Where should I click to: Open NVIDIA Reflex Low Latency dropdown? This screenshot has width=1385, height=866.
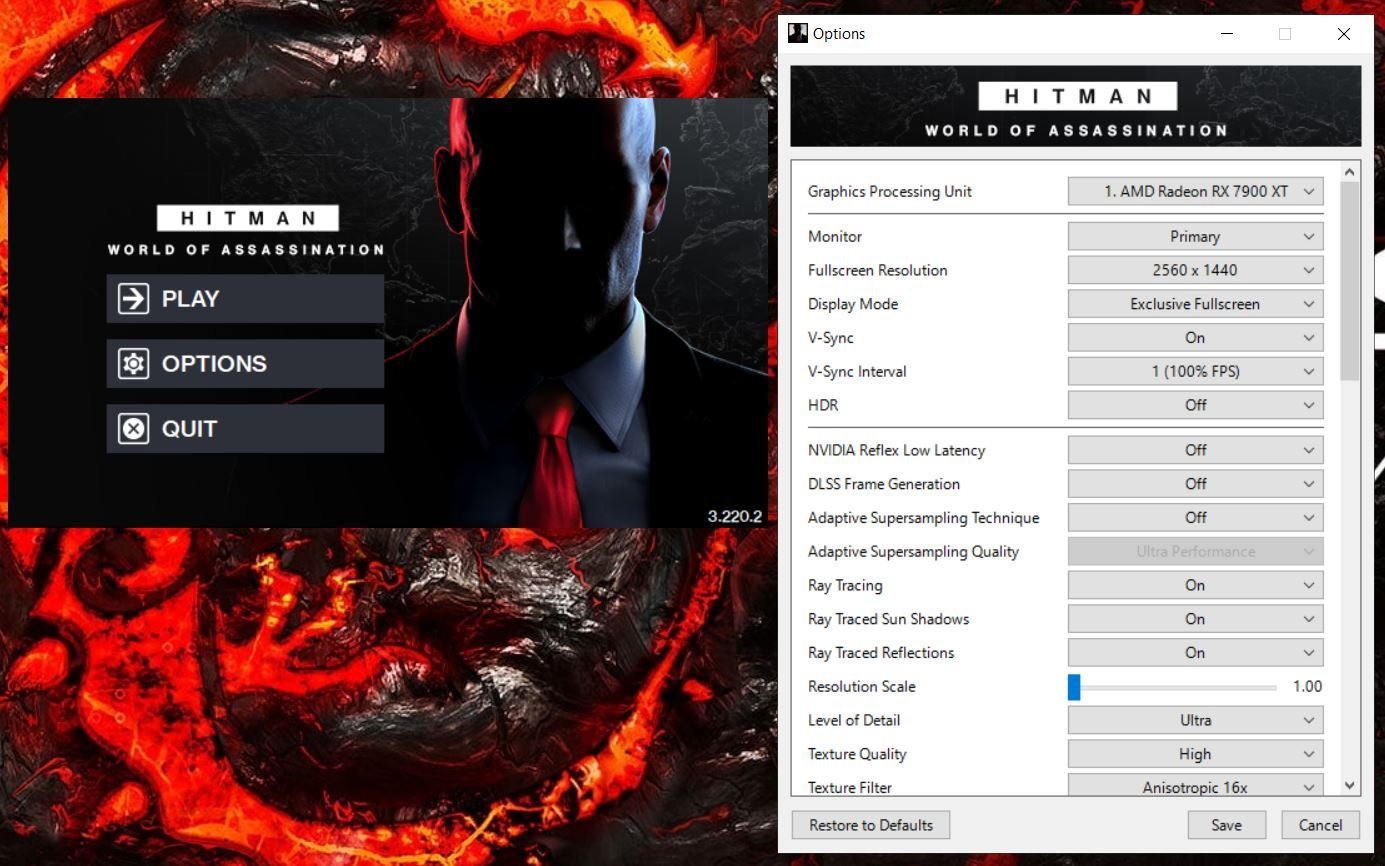pos(1195,450)
